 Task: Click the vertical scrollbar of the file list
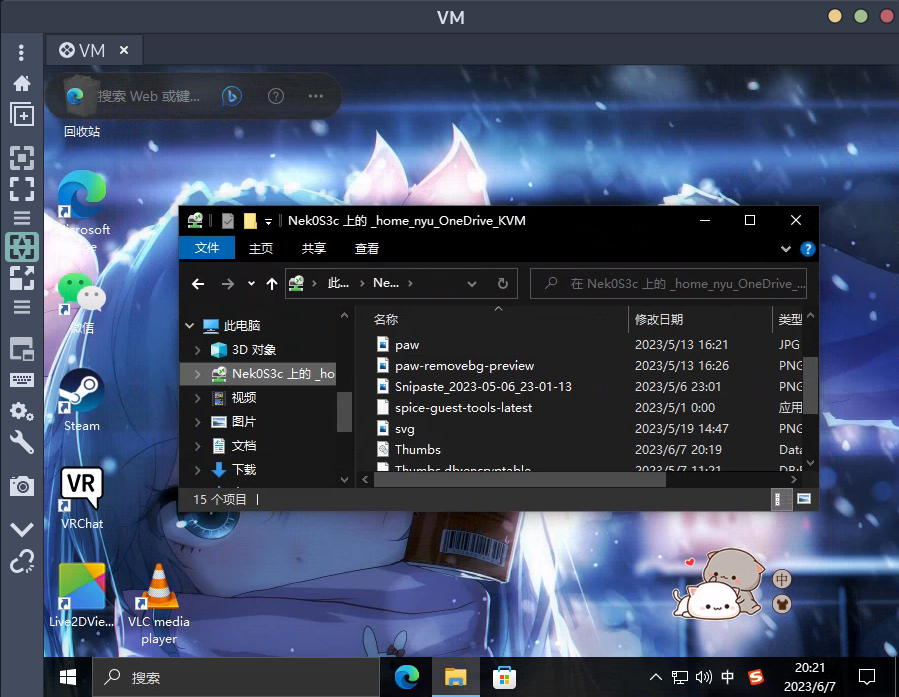click(x=810, y=385)
